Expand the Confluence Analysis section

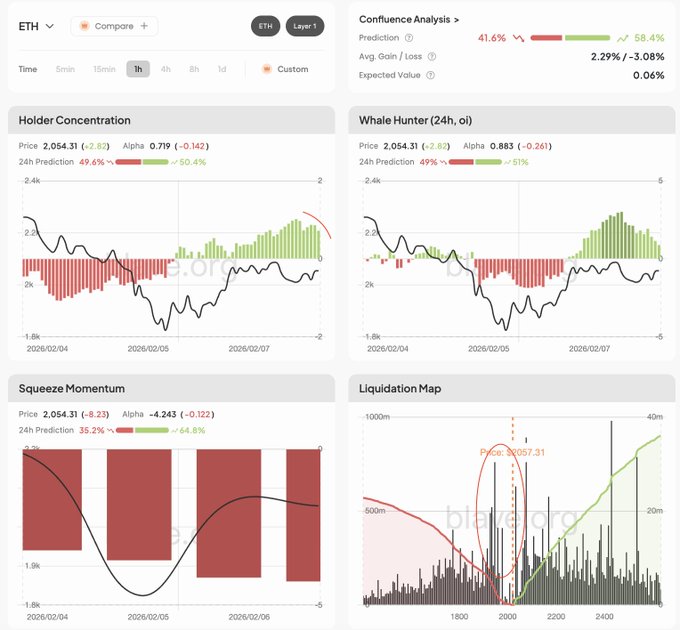[409, 19]
